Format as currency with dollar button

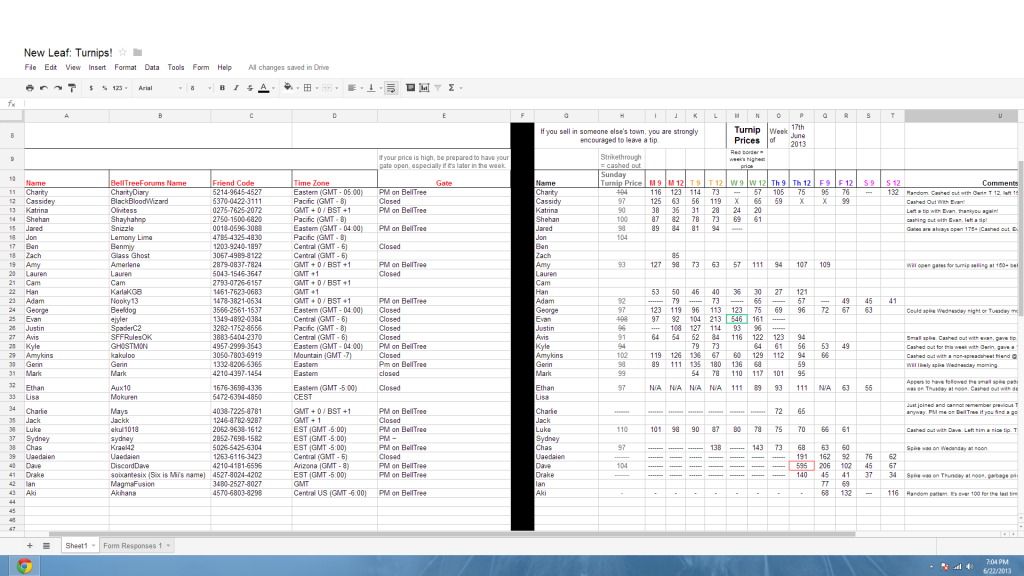point(91,88)
